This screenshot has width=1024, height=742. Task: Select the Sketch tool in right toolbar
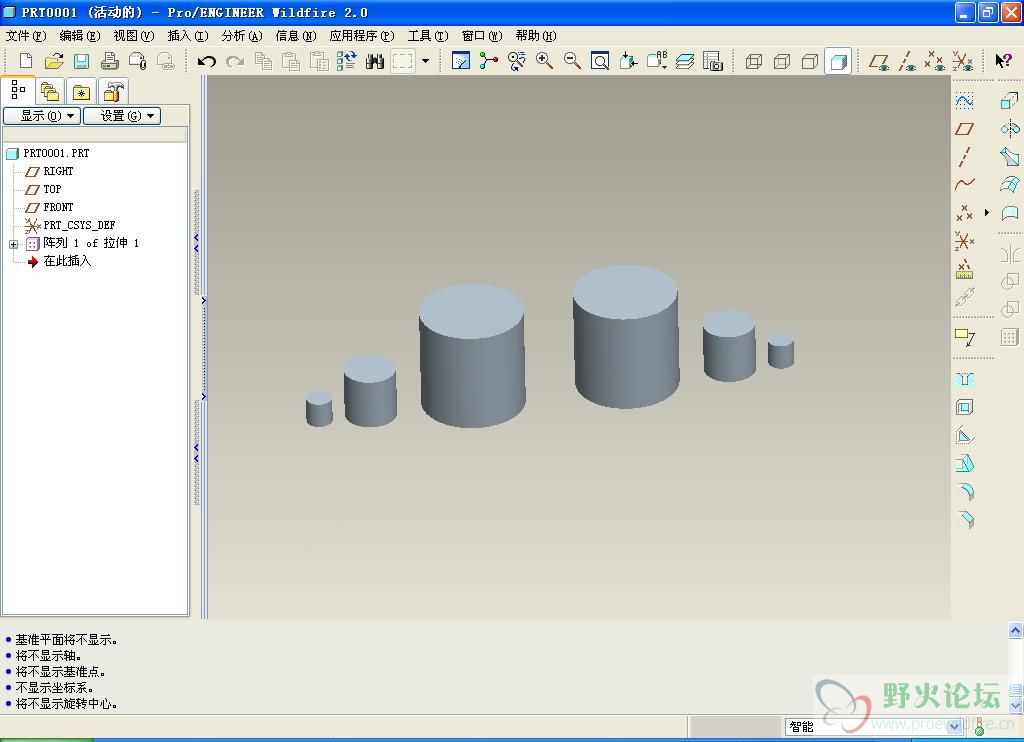tap(965, 101)
